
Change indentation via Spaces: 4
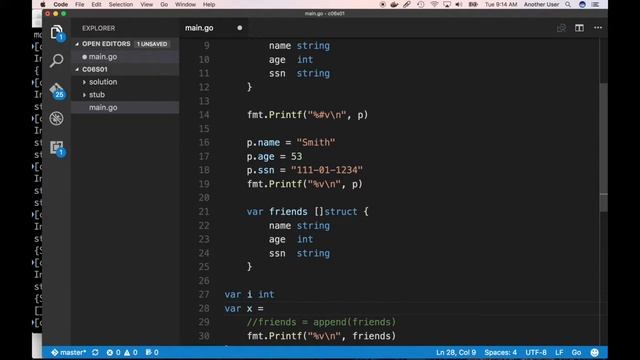(500, 352)
